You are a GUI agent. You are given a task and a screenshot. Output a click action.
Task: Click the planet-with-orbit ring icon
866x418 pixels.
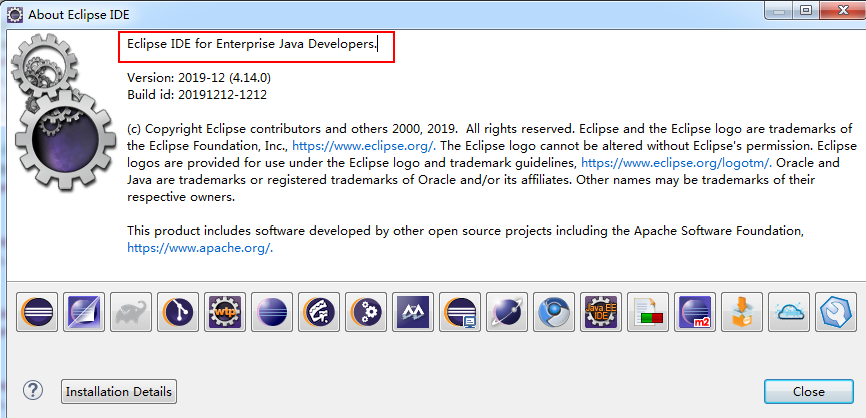507,312
